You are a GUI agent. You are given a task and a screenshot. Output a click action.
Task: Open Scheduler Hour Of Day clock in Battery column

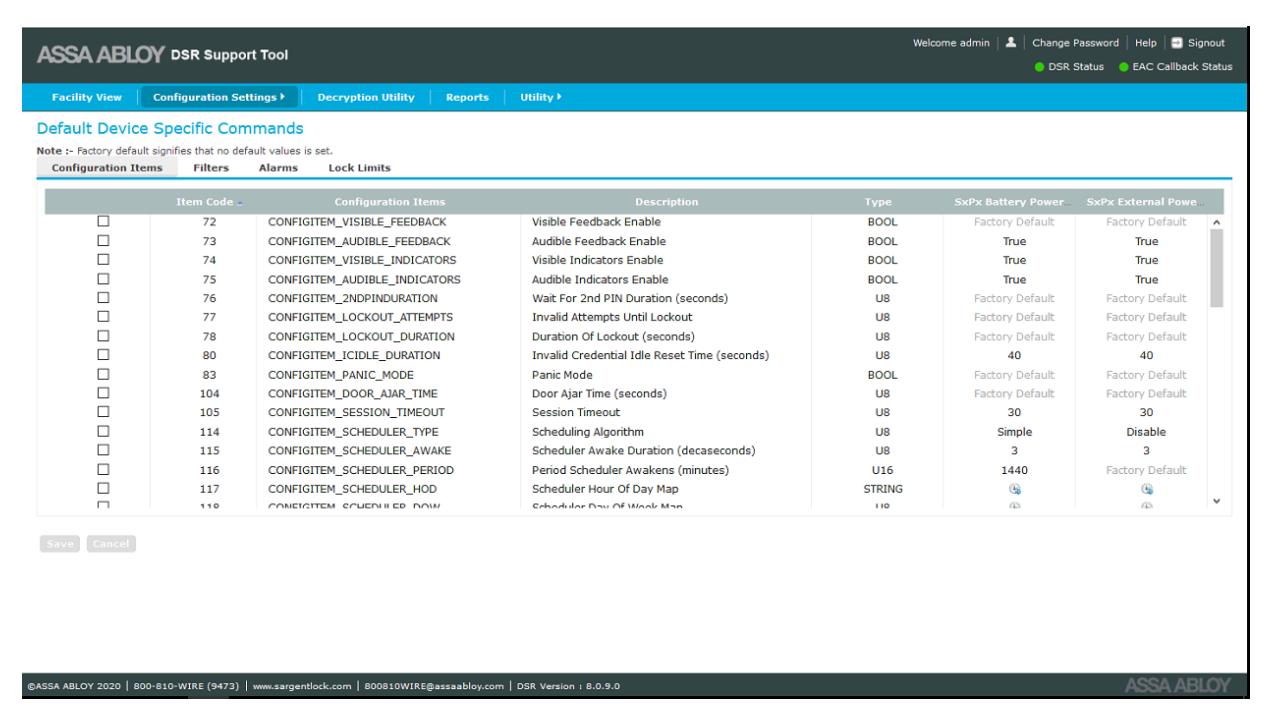pos(1013,489)
